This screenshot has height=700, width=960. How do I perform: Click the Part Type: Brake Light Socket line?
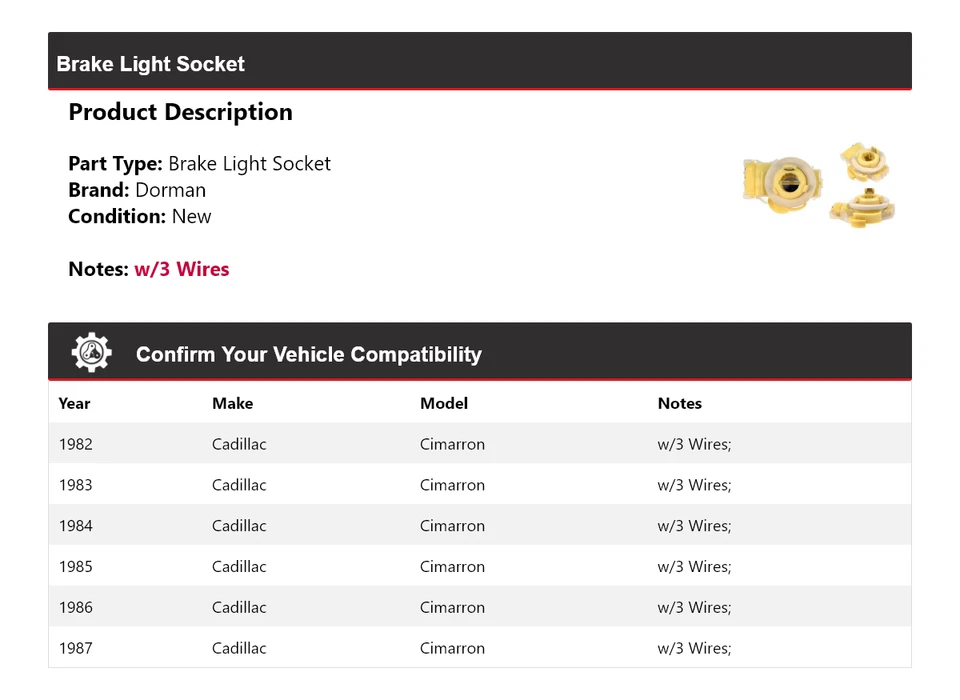pyautogui.click(x=199, y=164)
